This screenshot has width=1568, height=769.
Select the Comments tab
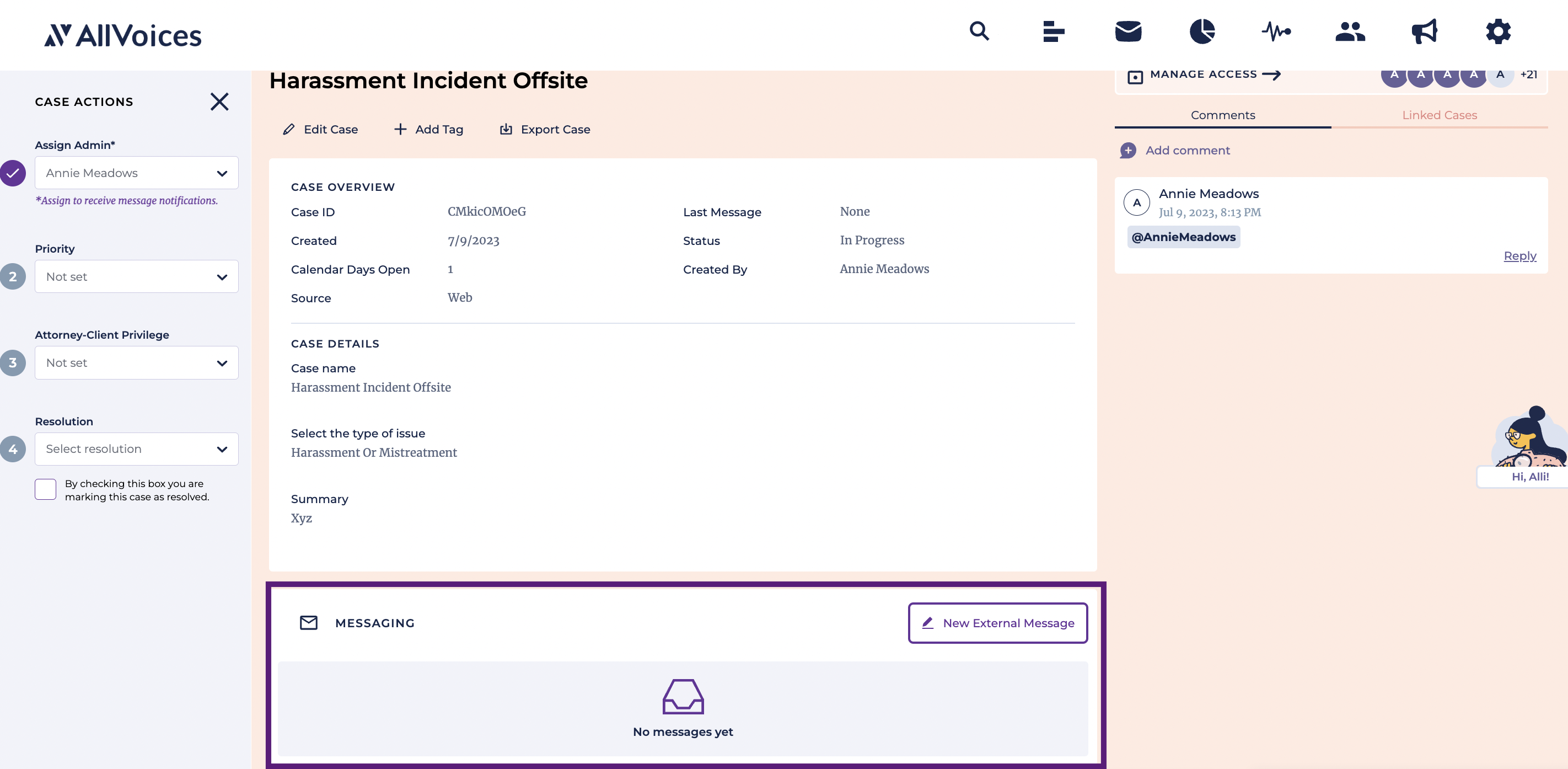click(1223, 114)
